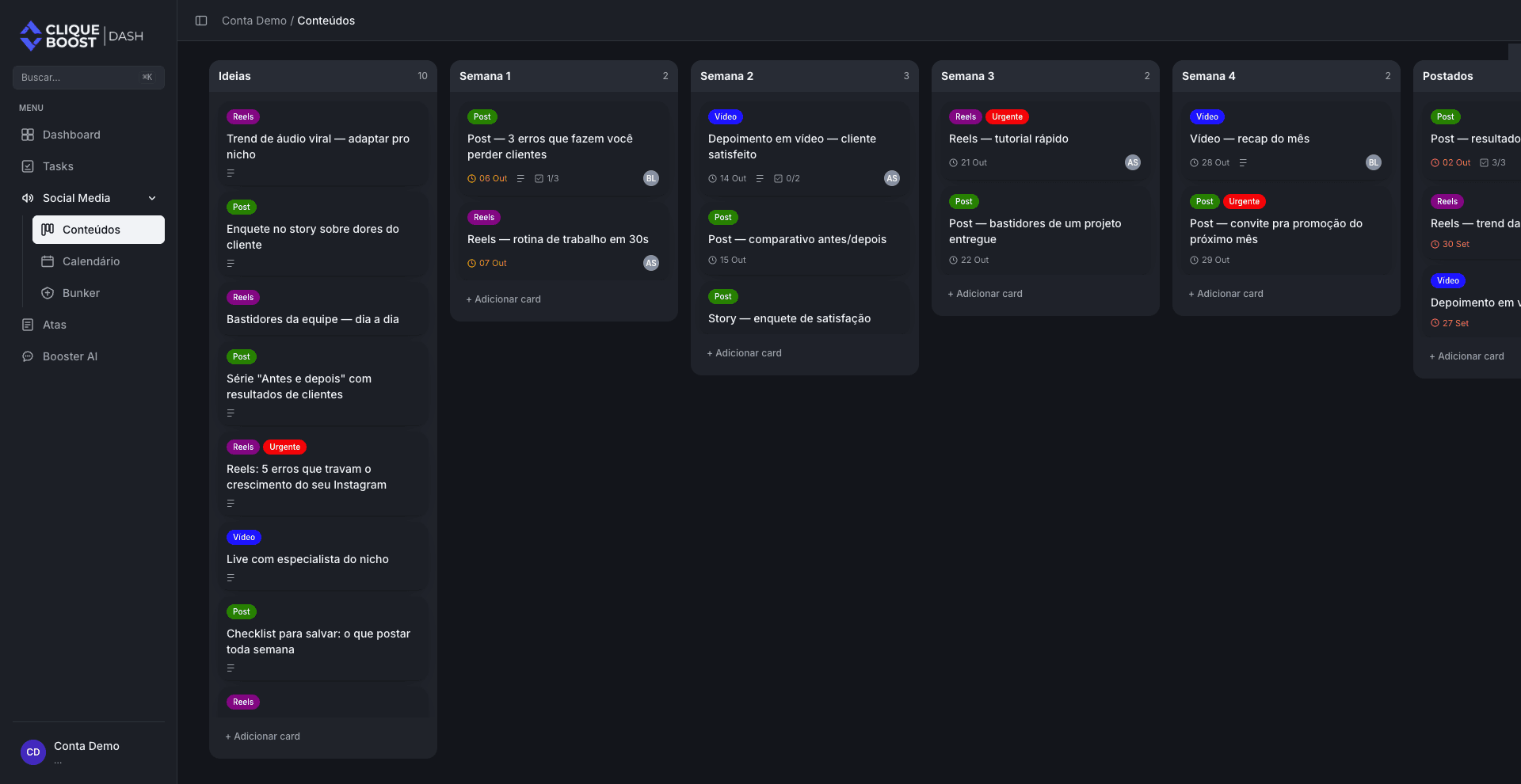This screenshot has height=784, width=1521.
Task: Focus the Buscar search field
Action: tap(89, 78)
